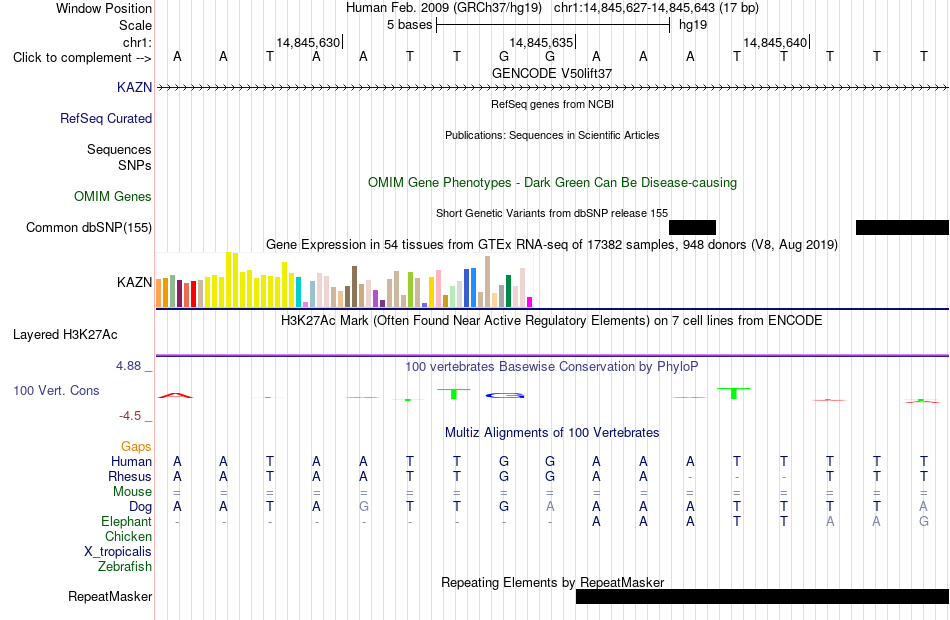Click the 14,845,635 ruler position label
The image size is (950, 620).
[x=541, y=42]
